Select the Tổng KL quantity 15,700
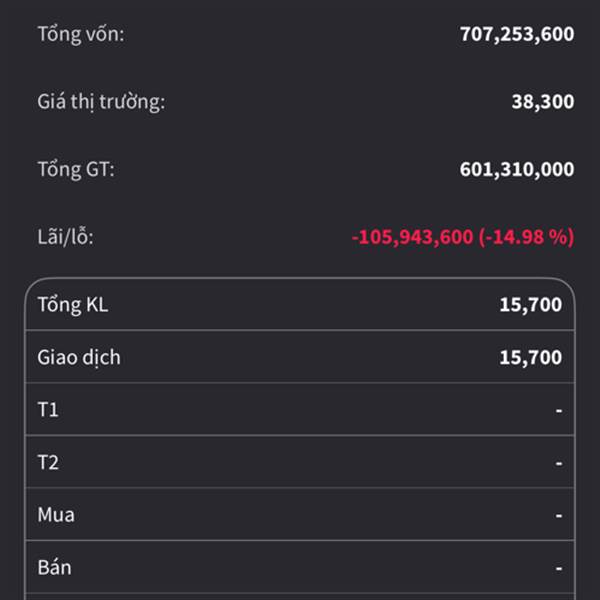Viewport: 600px width, 600px height. pos(530,305)
